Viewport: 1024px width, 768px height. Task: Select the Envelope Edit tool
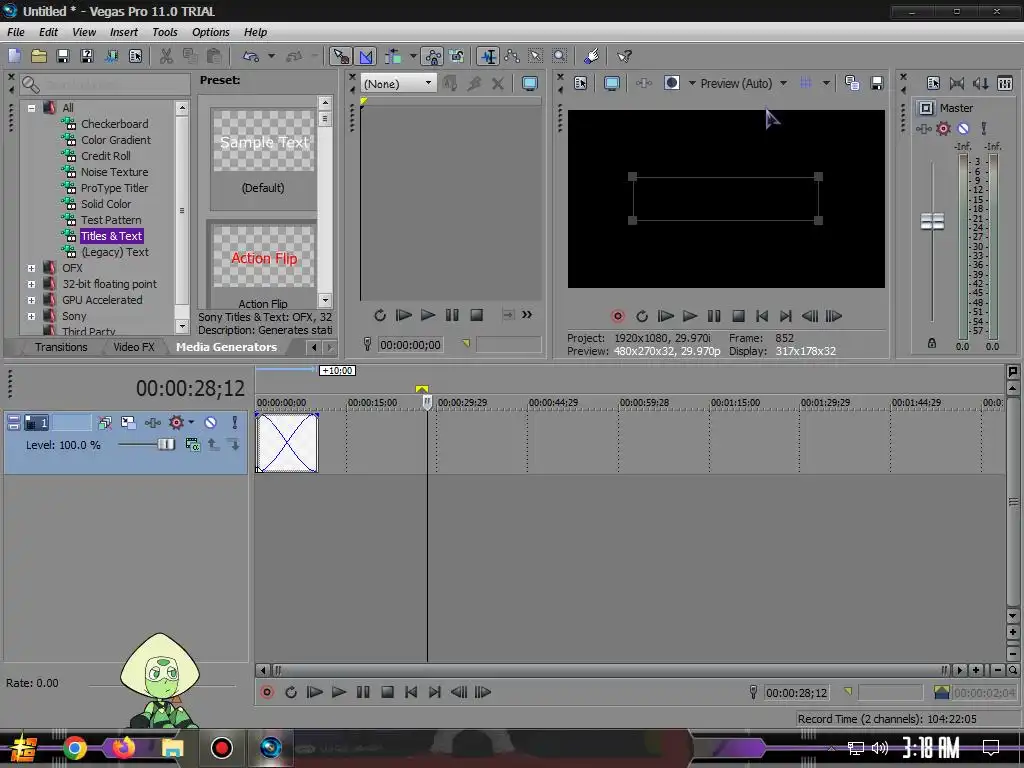(x=512, y=56)
